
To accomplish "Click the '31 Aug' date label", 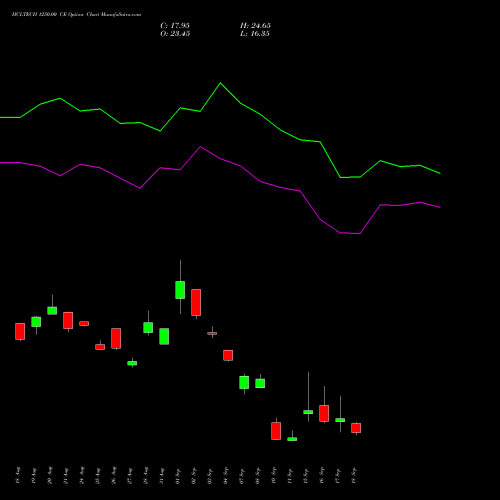I will pos(162,476).
